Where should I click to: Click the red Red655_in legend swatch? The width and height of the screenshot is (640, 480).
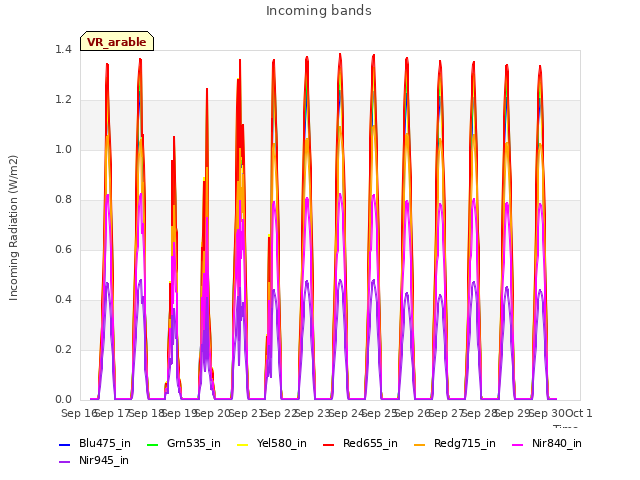(x=329, y=444)
